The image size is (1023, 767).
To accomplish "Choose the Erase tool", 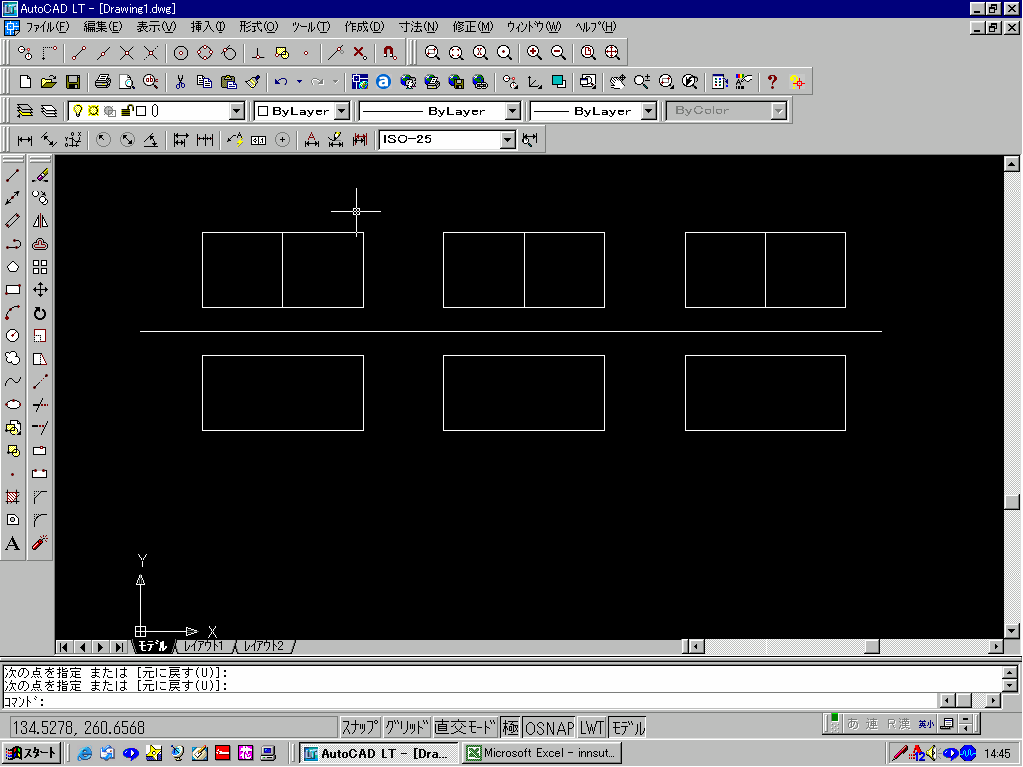I will tap(40, 175).
